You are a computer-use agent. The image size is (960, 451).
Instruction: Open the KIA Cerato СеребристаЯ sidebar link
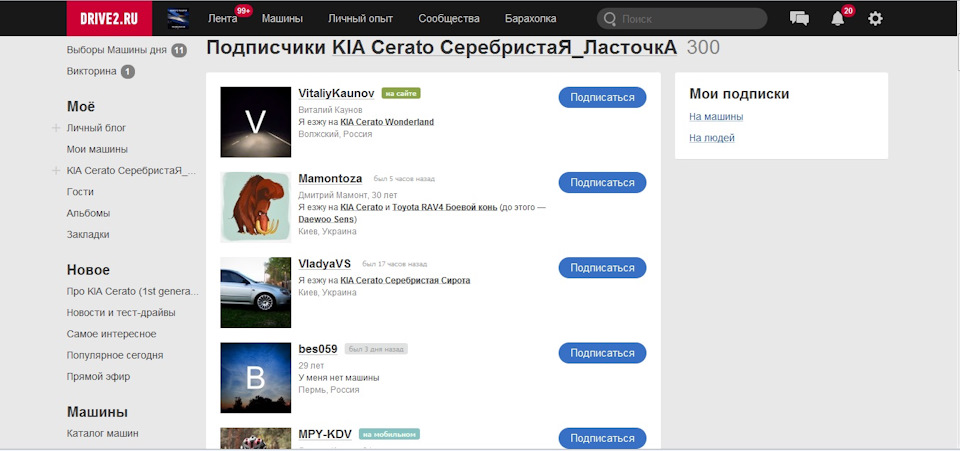tap(131, 171)
